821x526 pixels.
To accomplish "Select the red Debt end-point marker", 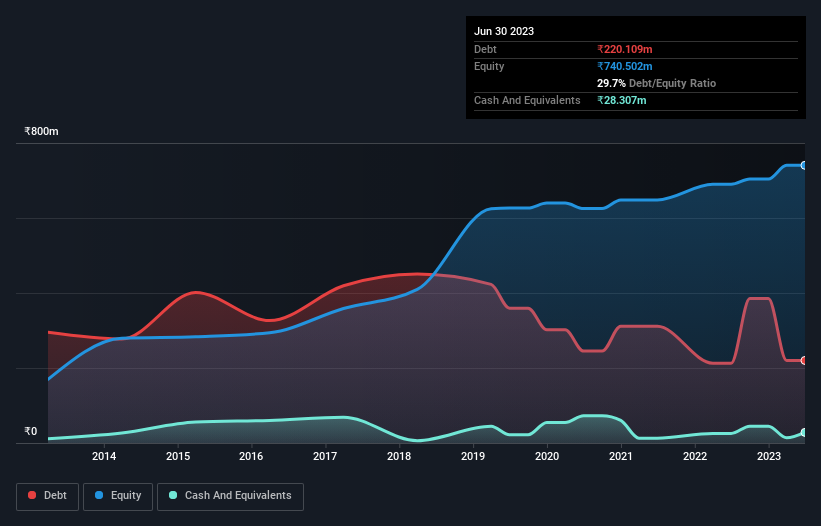I will coord(804,361).
